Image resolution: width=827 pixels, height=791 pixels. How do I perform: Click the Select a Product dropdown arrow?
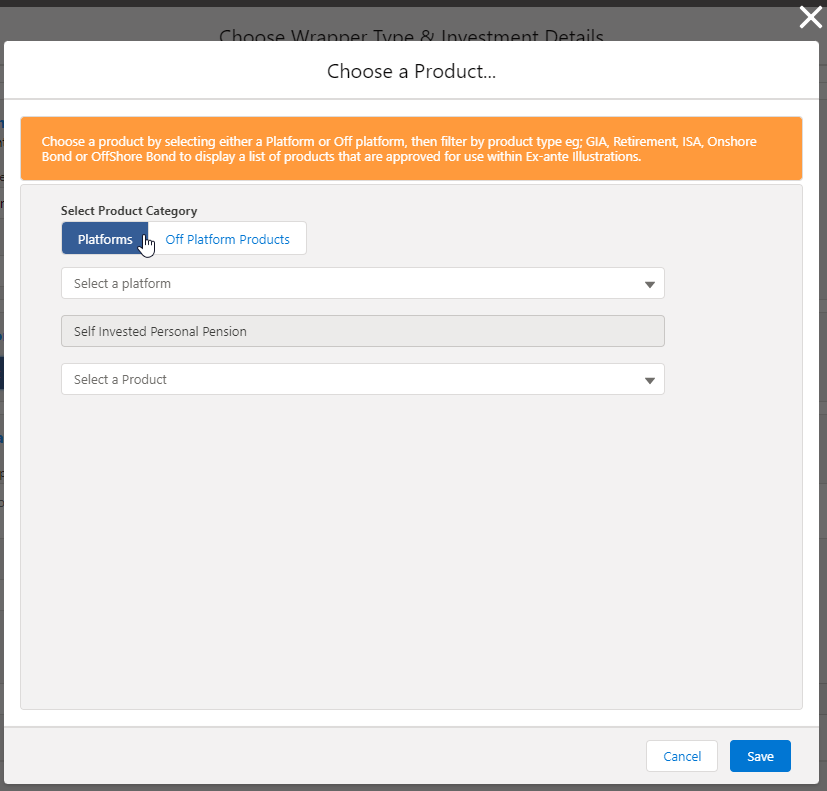[650, 380]
